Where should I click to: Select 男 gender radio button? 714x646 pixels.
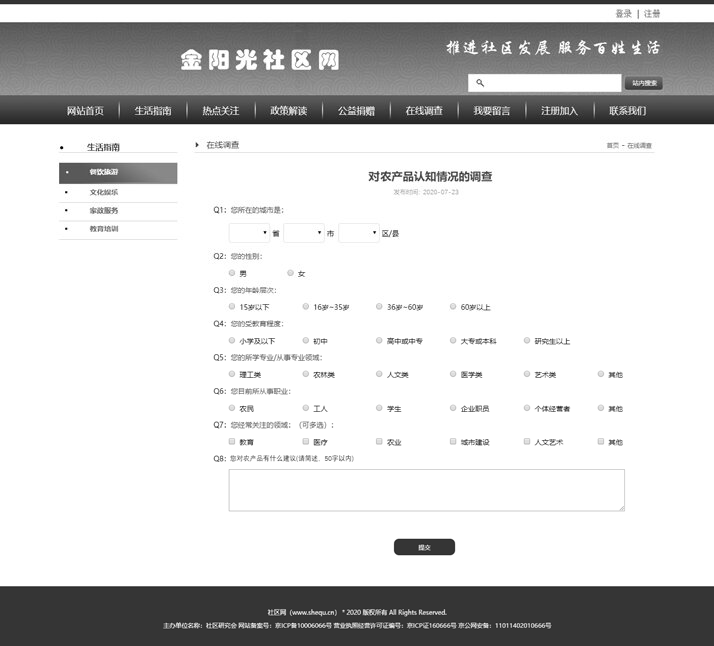232,273
